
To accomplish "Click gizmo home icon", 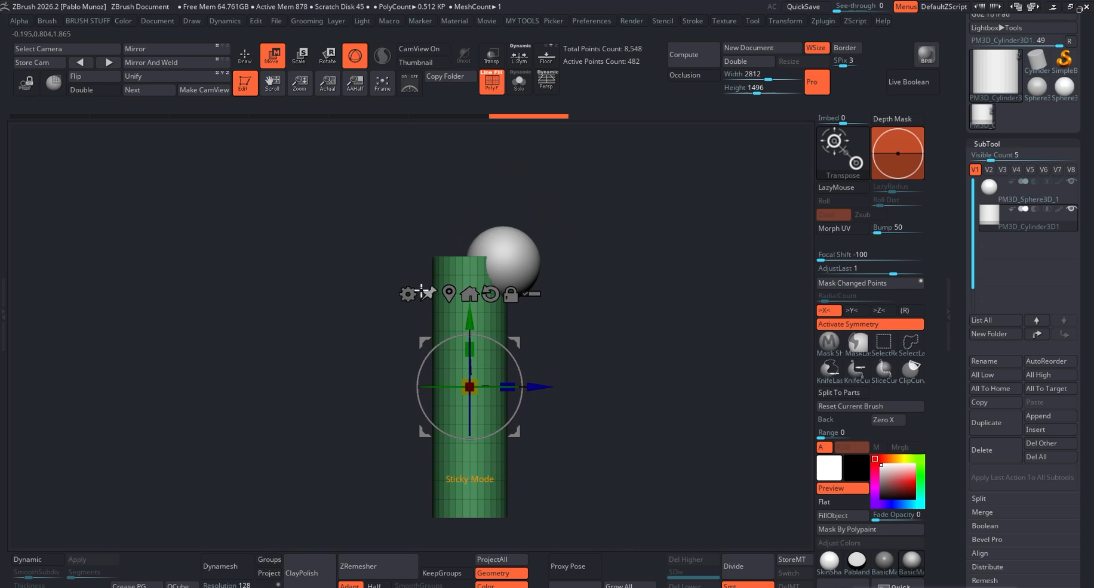I will tap(469, 294).
